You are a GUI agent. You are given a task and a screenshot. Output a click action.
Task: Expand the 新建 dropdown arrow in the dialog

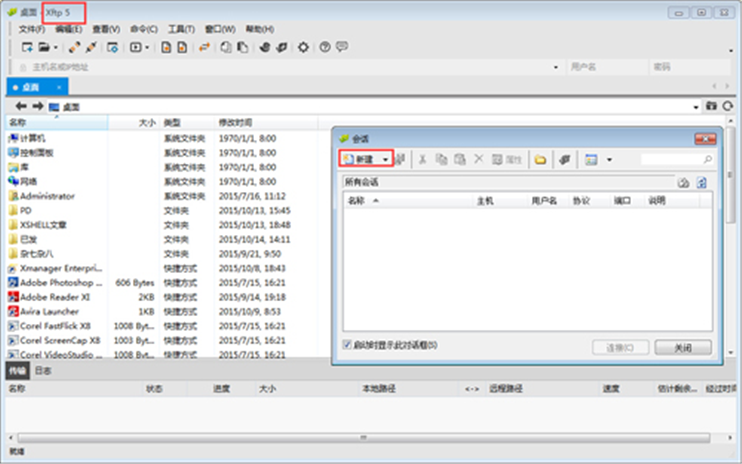[386, 160]
